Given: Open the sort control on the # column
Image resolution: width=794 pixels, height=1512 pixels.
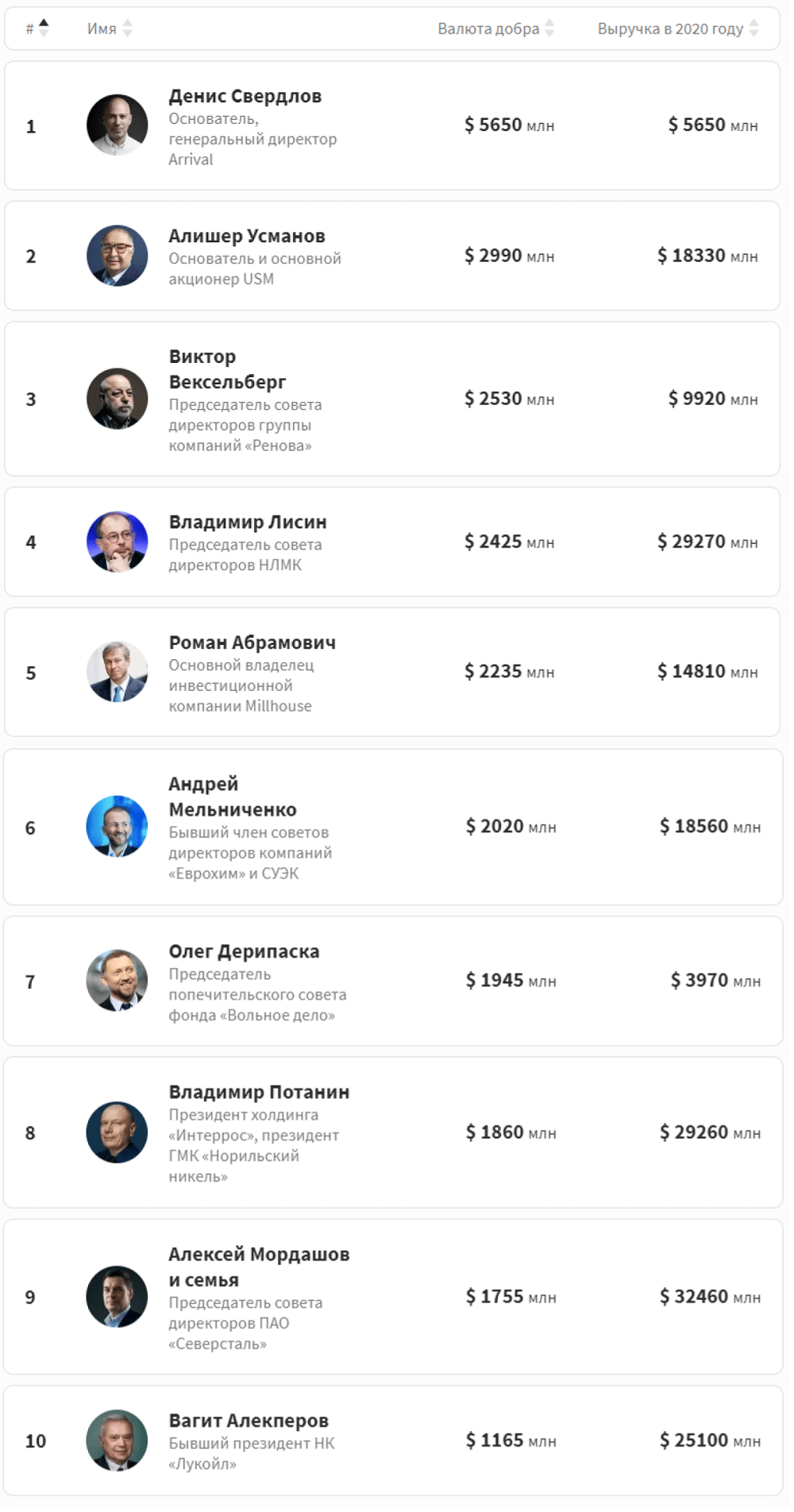Looking at the screenshot, I should click(36, 29).
